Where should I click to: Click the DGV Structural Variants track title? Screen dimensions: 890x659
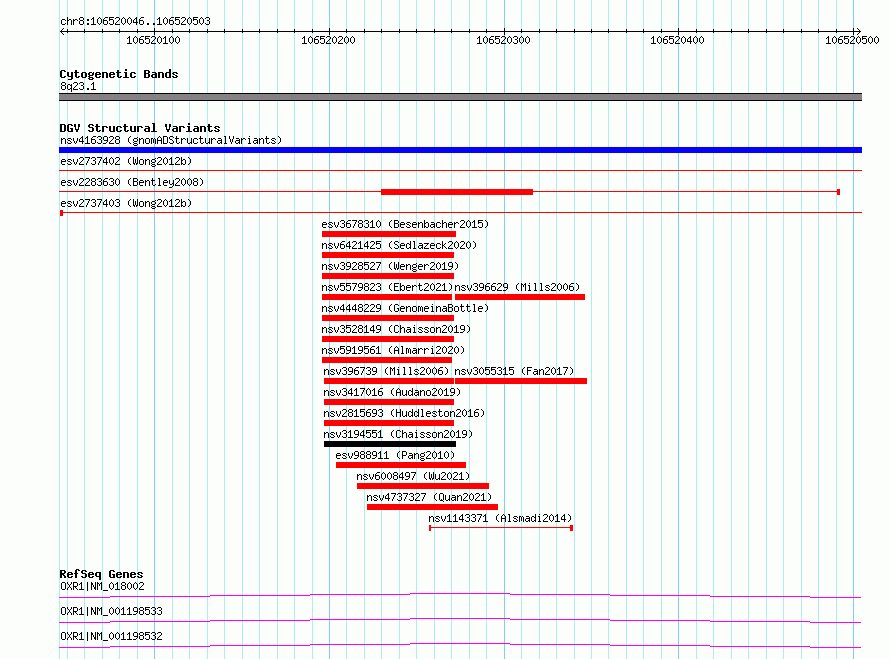click(140, 128)
